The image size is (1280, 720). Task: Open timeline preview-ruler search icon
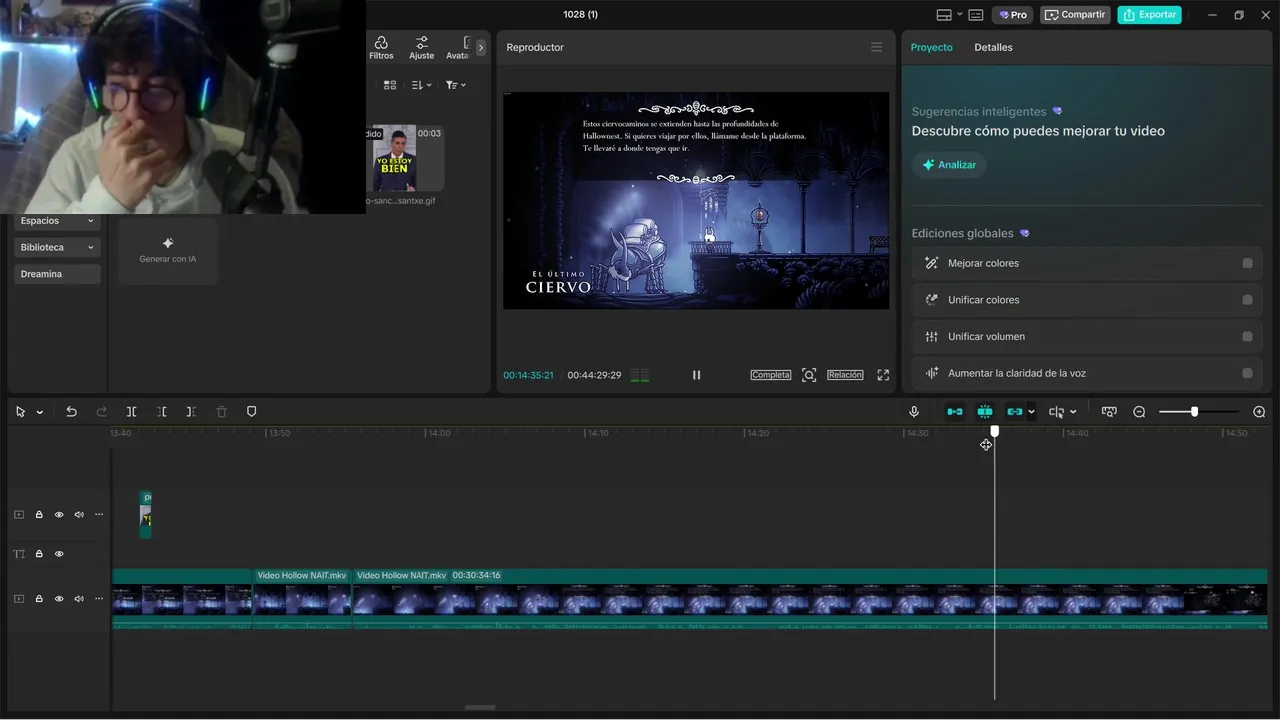[1109, 412]
